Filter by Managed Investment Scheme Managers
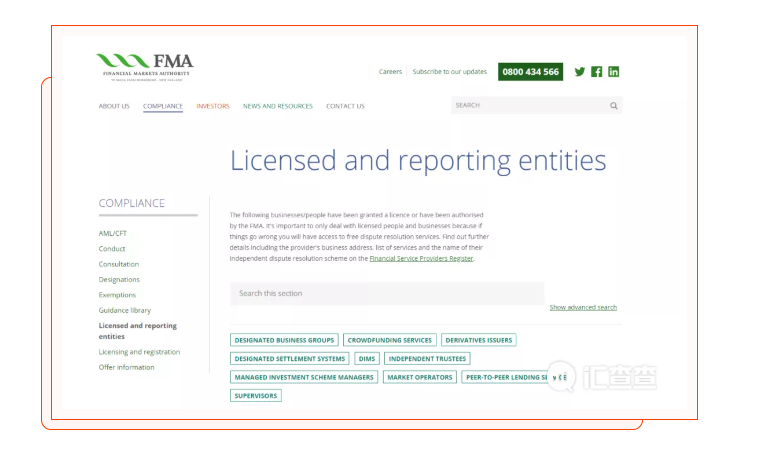 click(x=304, y=377)
